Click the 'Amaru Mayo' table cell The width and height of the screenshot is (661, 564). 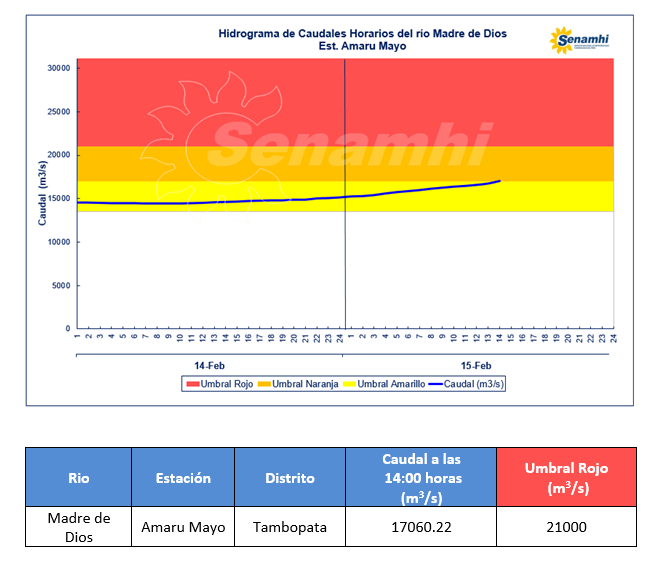click(x=183, y=527)
